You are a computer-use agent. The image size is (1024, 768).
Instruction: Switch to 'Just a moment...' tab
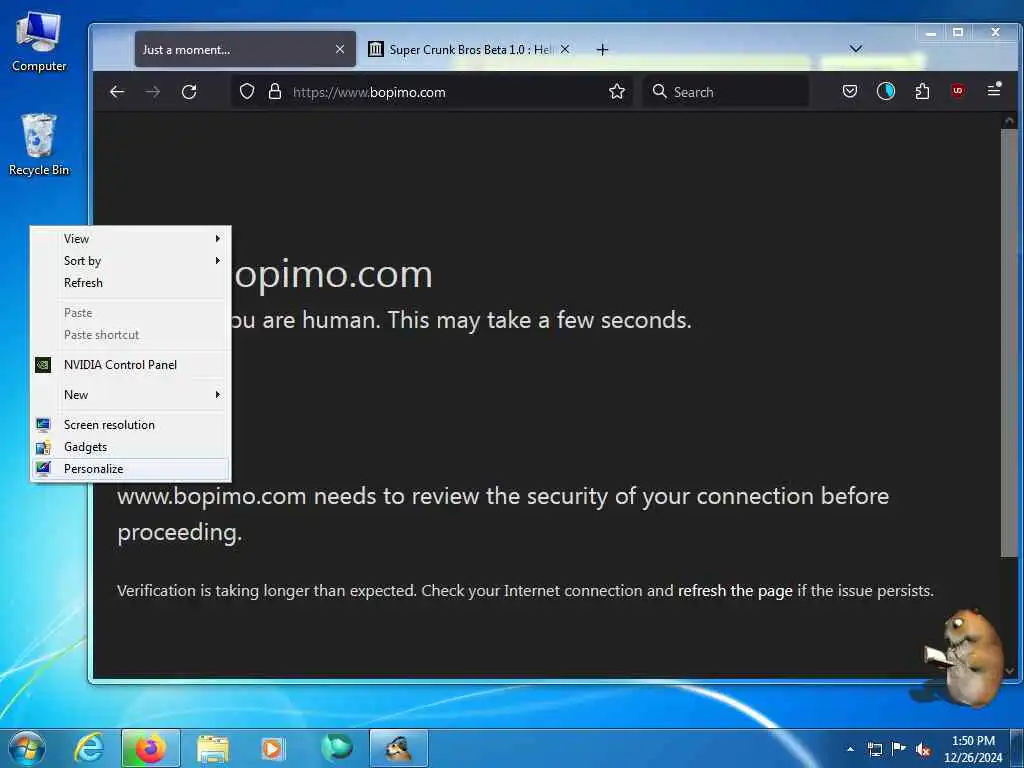click(245, 50)
